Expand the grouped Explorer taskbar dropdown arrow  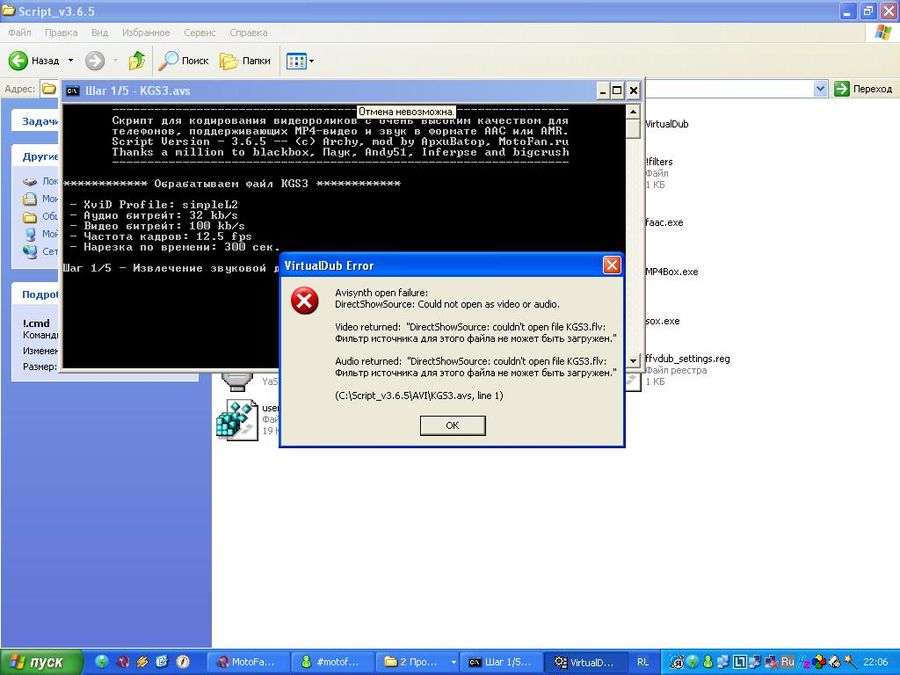coord(453,662)
